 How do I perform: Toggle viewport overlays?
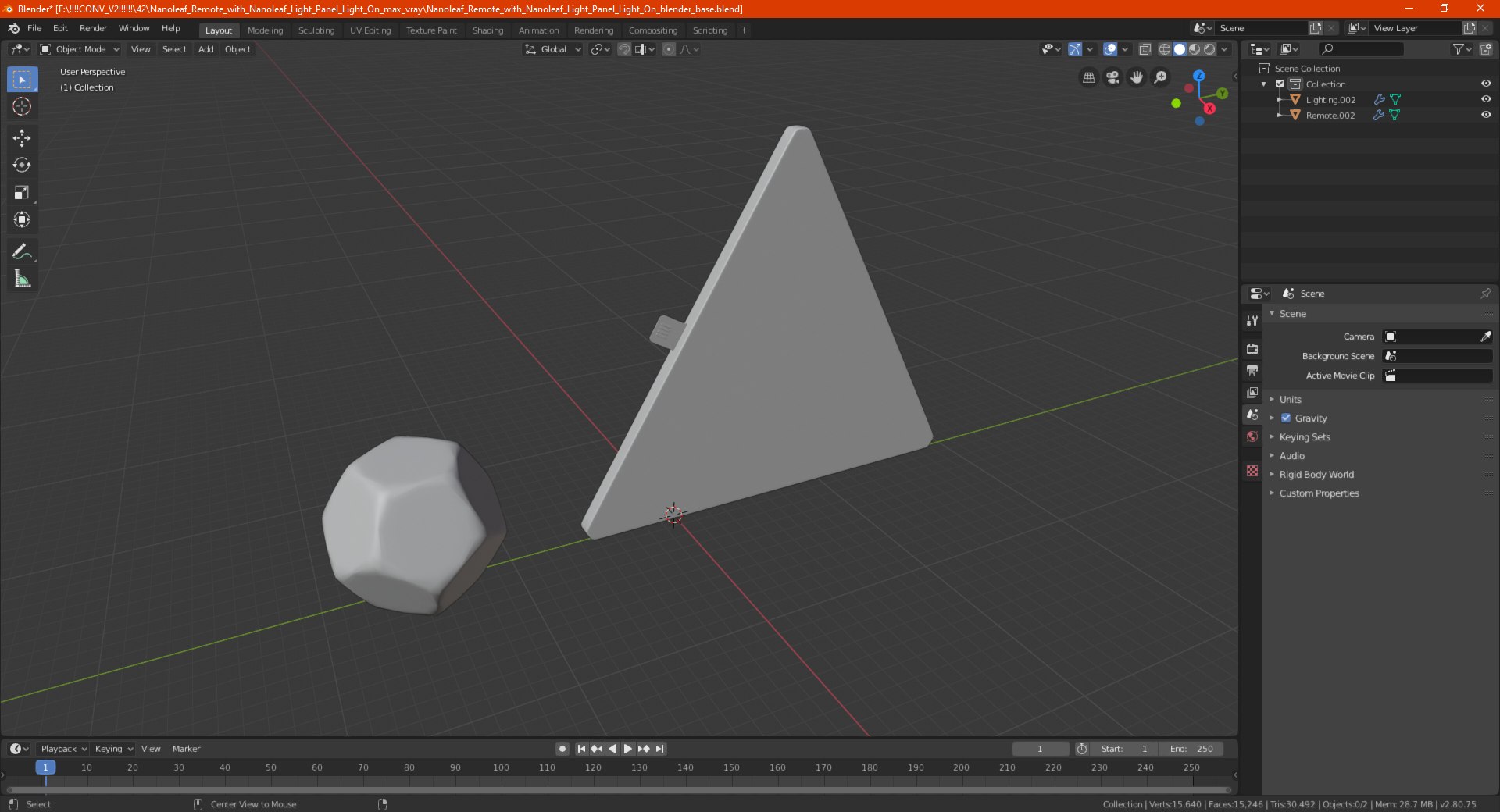(1110, 49)
